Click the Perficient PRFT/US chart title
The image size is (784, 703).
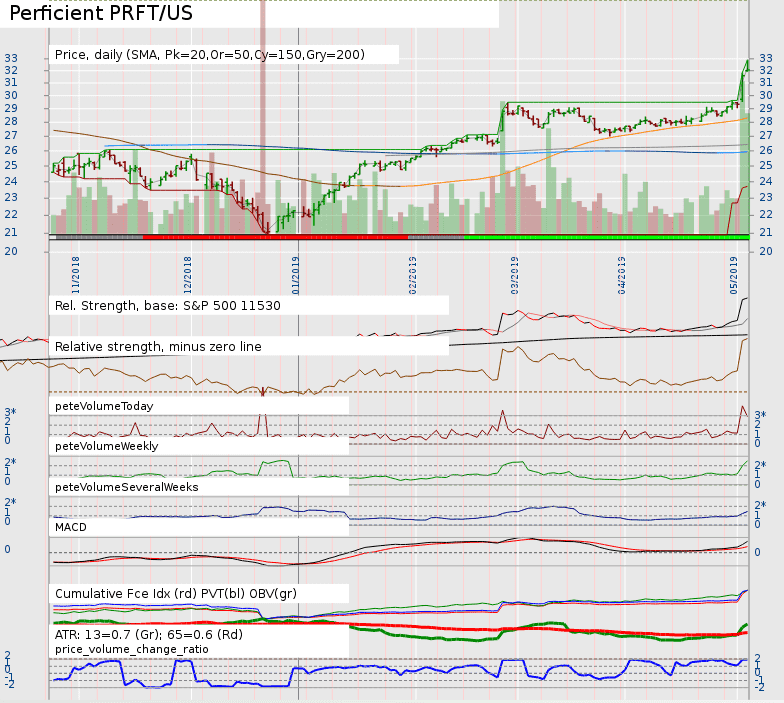click(101, 15)
